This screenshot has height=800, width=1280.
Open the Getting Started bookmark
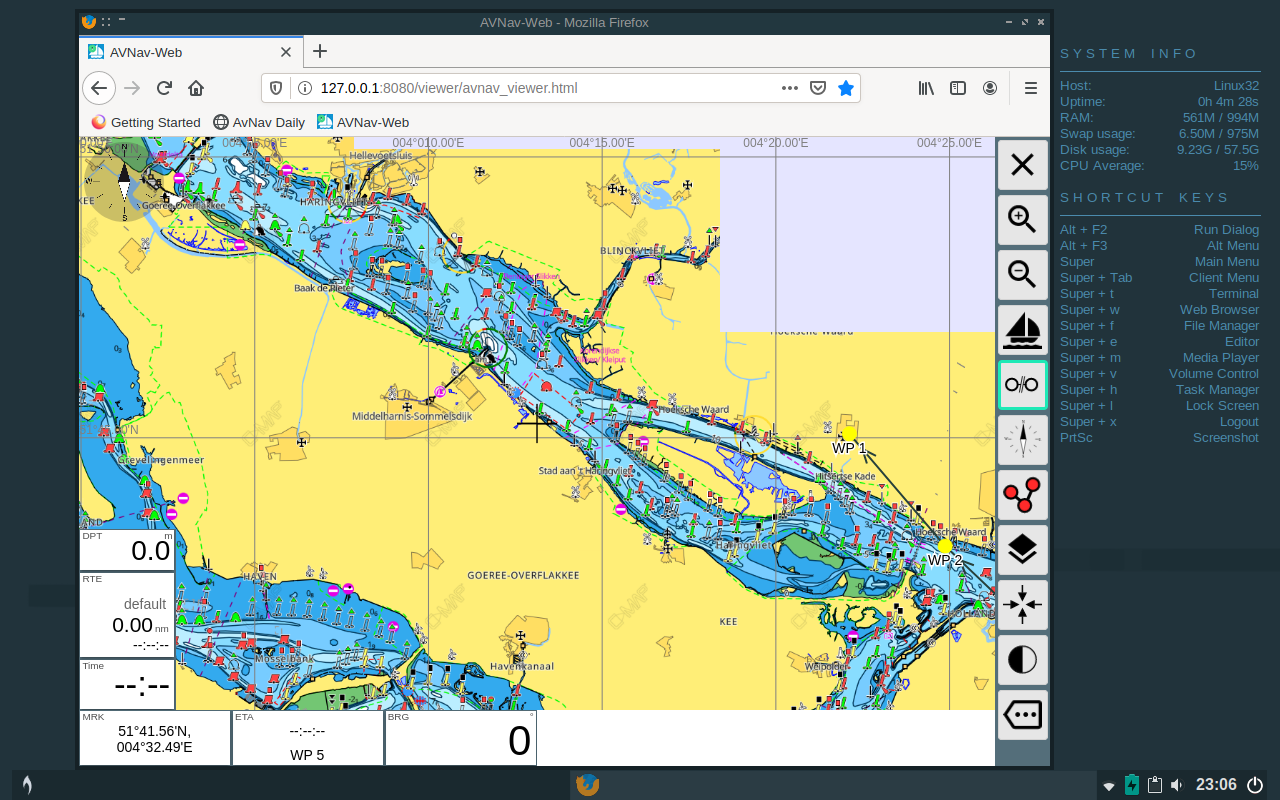click(145, 122)
